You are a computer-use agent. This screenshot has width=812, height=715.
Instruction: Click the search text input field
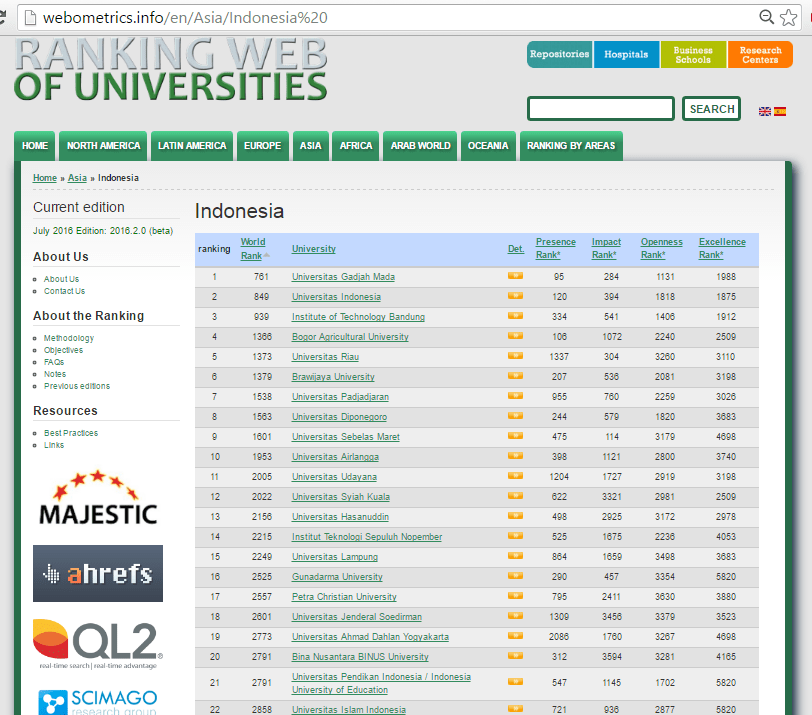tap(601, 109)
